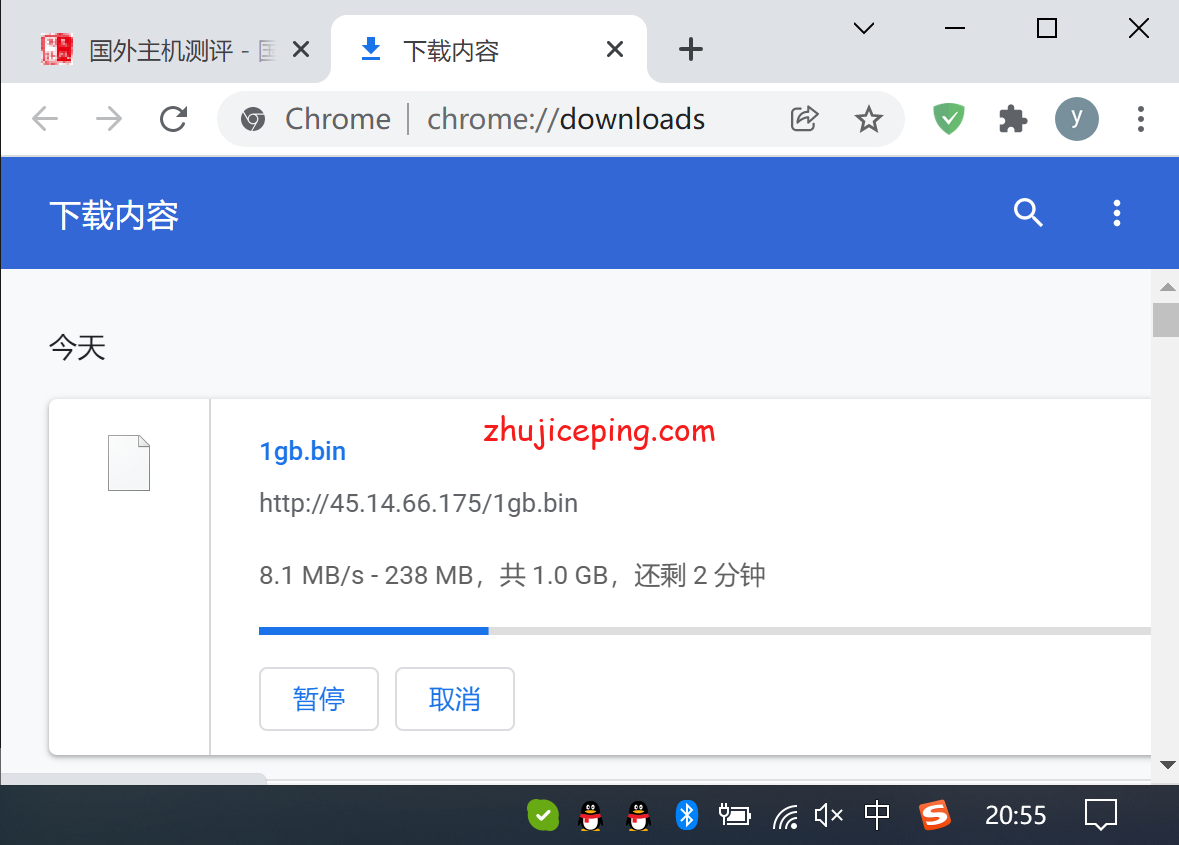This screenshot has height=845, width=1179.
Task: Click the 1gb.bin file icon
Action: click(x=129, y=463)
